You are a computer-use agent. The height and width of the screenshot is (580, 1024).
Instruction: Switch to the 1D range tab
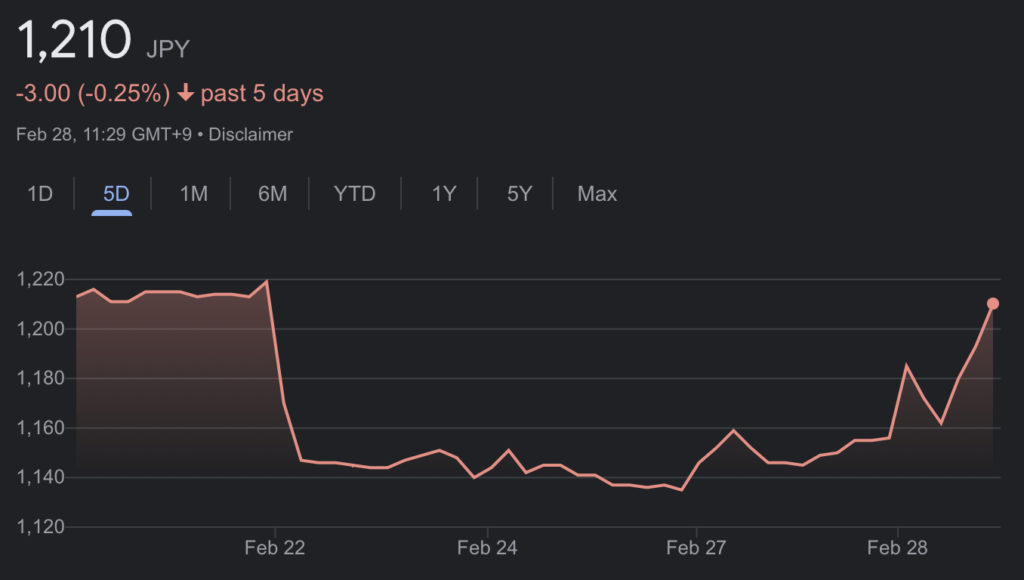40,194
